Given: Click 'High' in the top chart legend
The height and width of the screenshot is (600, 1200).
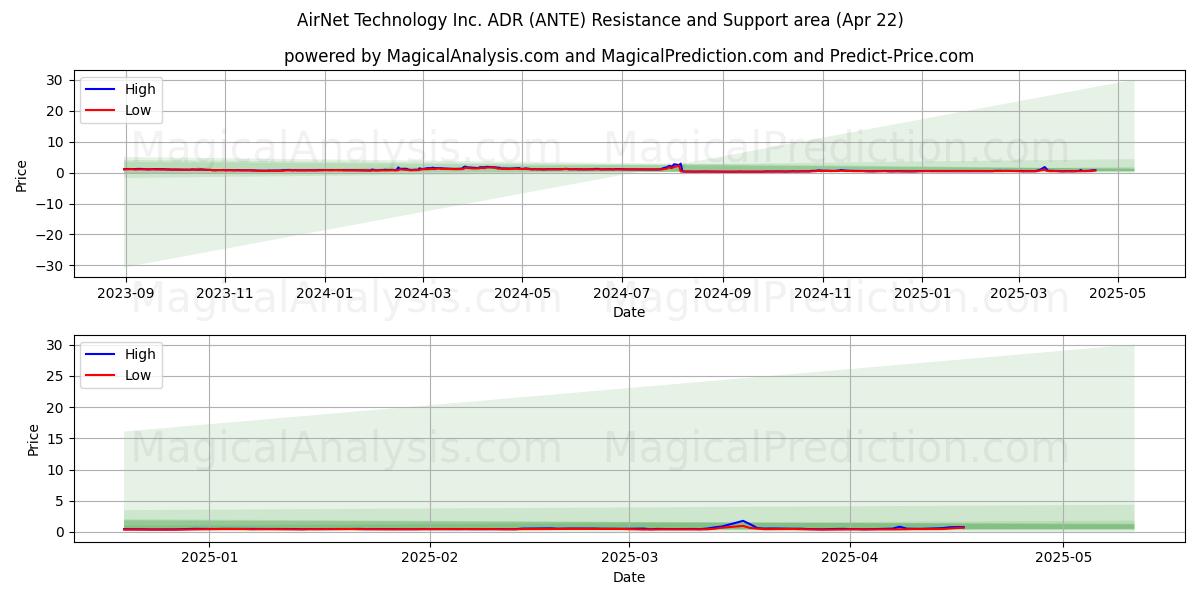Looking at the screenshot, I should 140,89.
